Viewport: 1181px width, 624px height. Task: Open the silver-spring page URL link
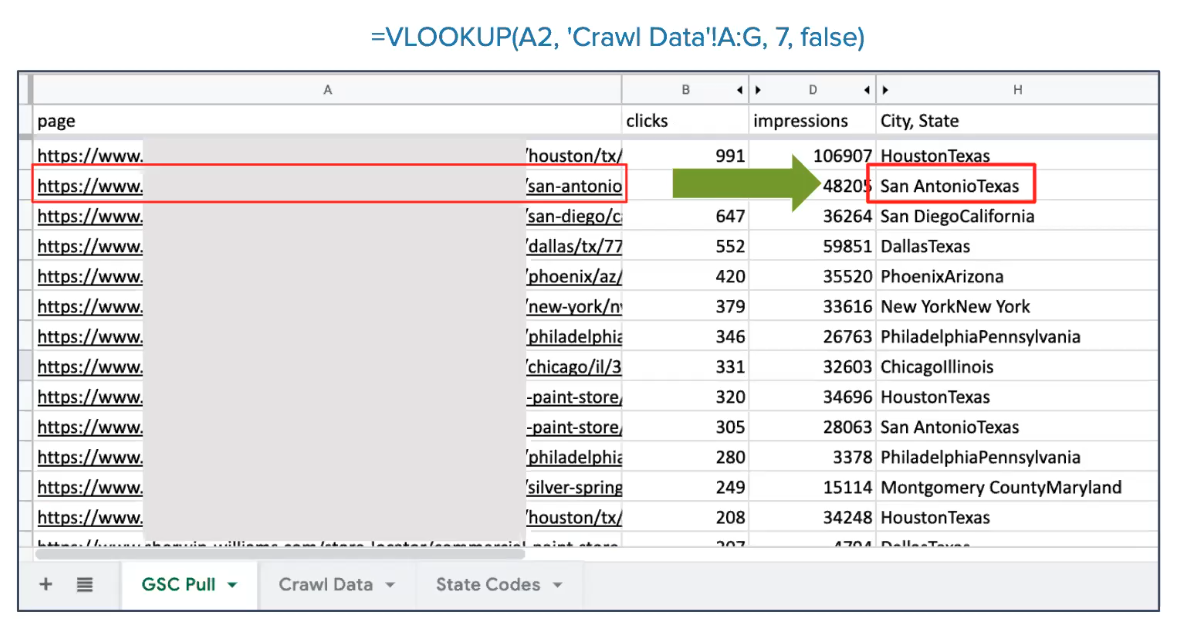click(575, 488)
